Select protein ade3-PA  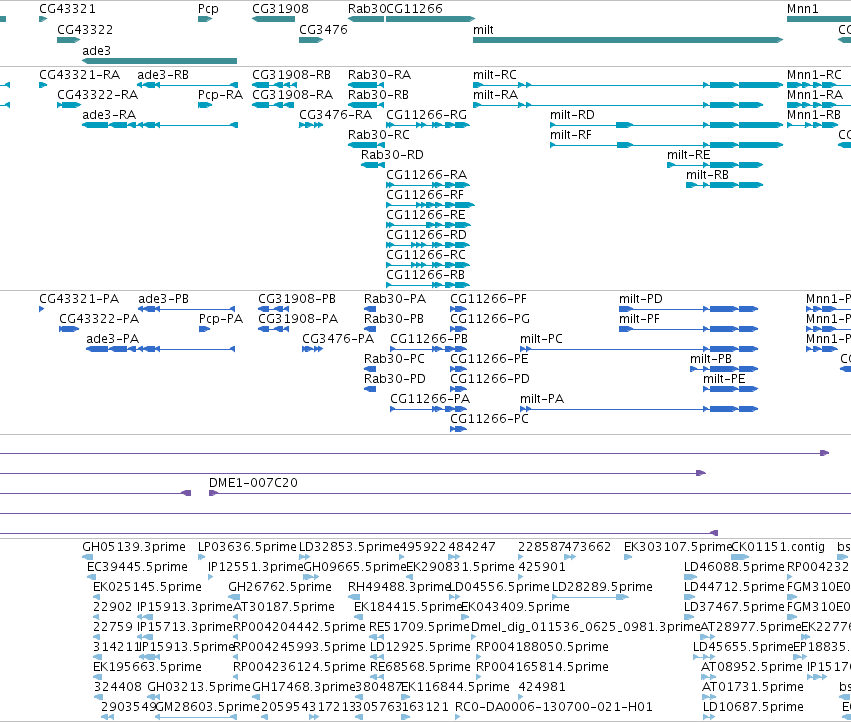click(161, 350)
